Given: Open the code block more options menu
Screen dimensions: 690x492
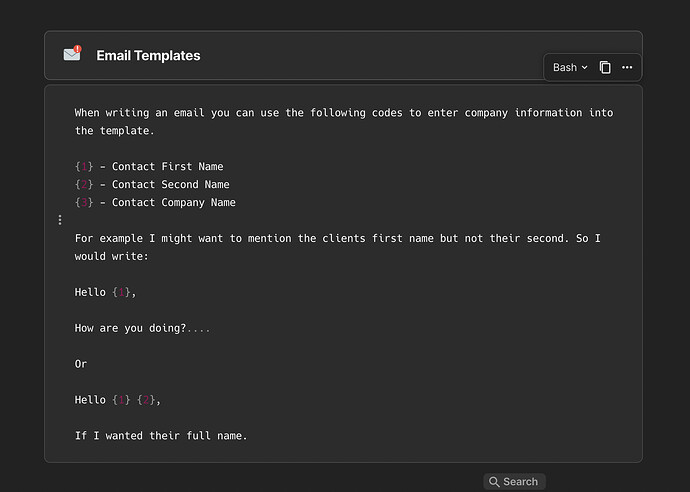Looking at the screenshot, I should point(627,67).
